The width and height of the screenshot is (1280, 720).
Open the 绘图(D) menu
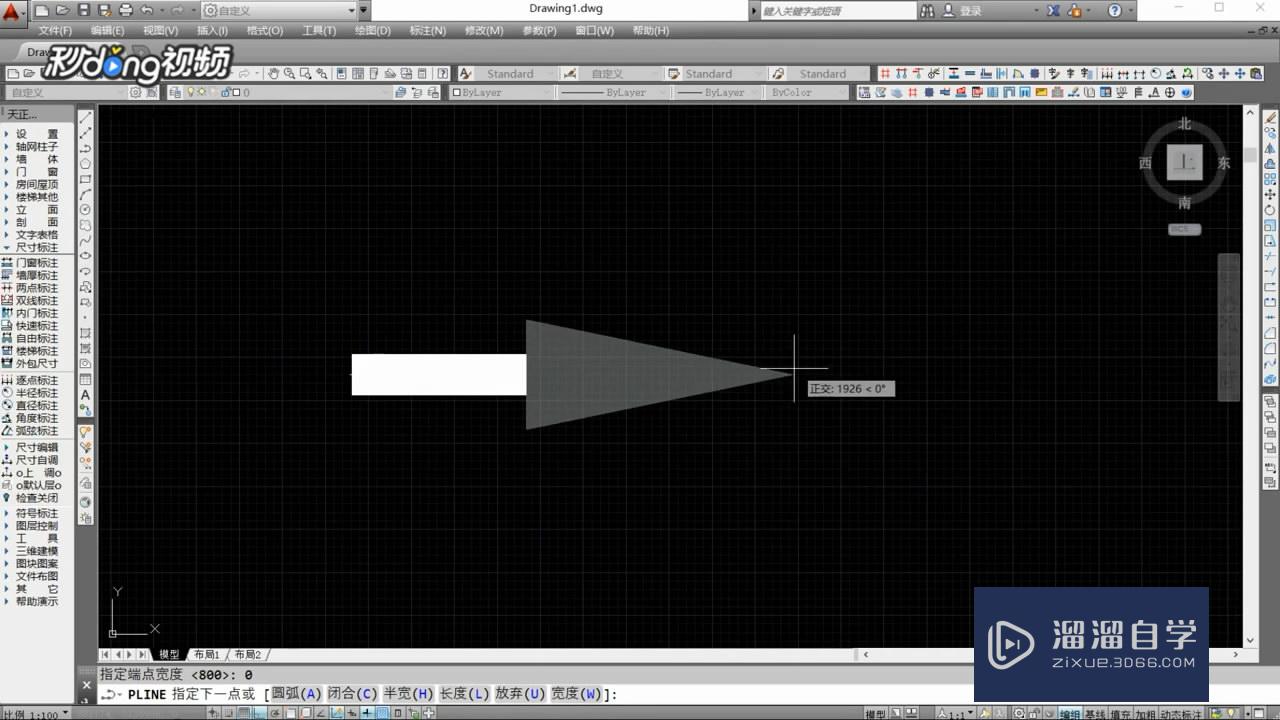tap(373, 30)
